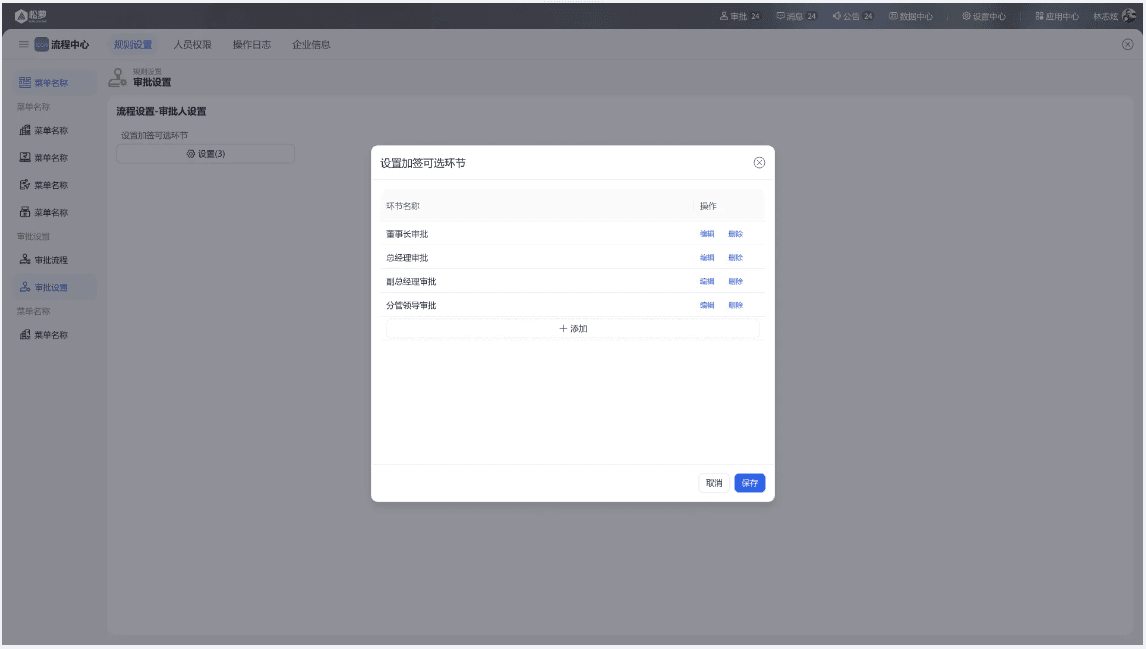Select the highlighted top 菜单名称 sidebar item
Viewport: 1146px width, 649px height.
coord(53,83)
